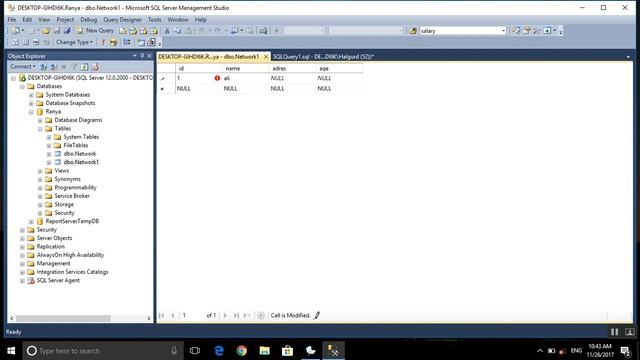This screenshot has height=360, width=640.
Task: Click Refresh icon in Object Explorer
Action: (84, 67)
